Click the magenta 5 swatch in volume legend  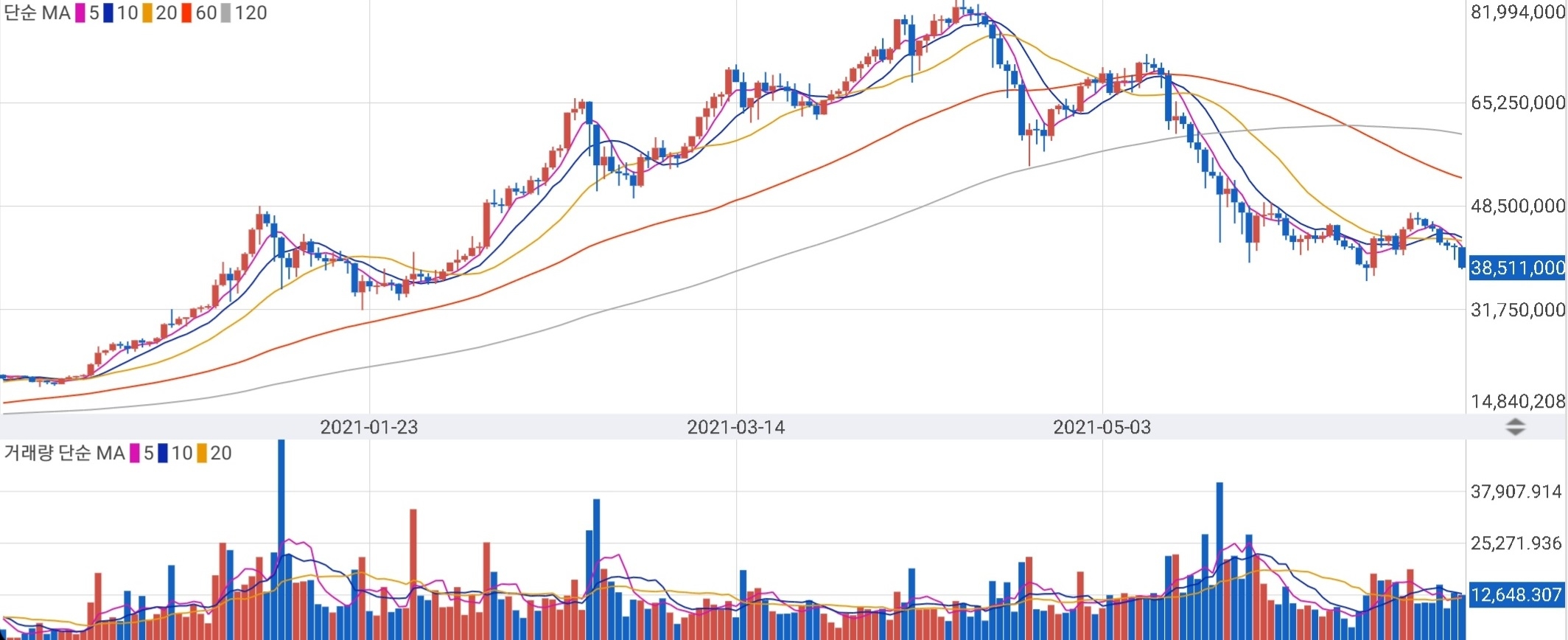pyautogui.click(x=135, y=453)
